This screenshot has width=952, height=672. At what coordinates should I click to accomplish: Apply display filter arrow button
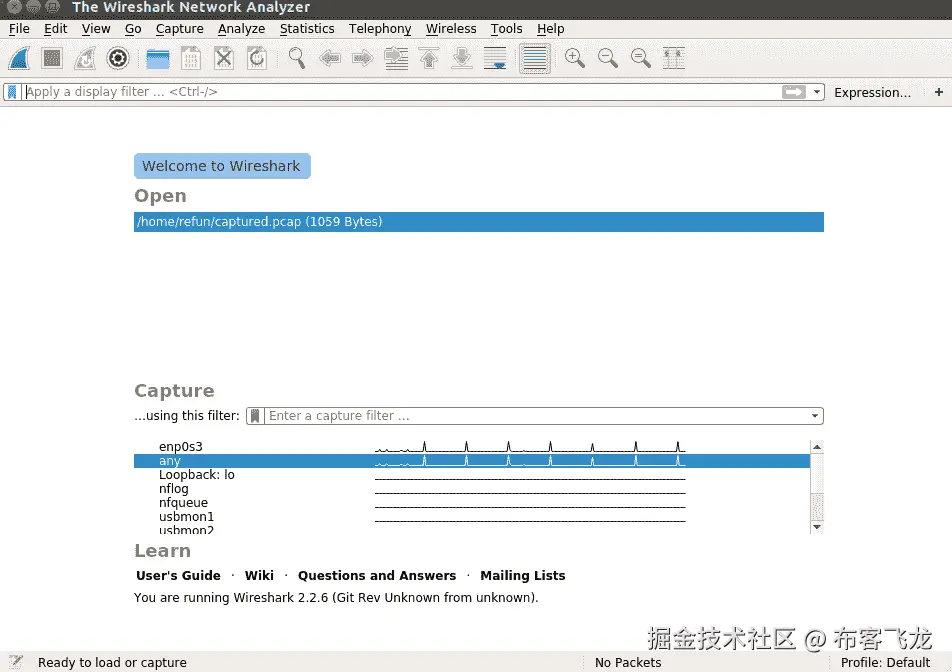[x=794, y=92]
